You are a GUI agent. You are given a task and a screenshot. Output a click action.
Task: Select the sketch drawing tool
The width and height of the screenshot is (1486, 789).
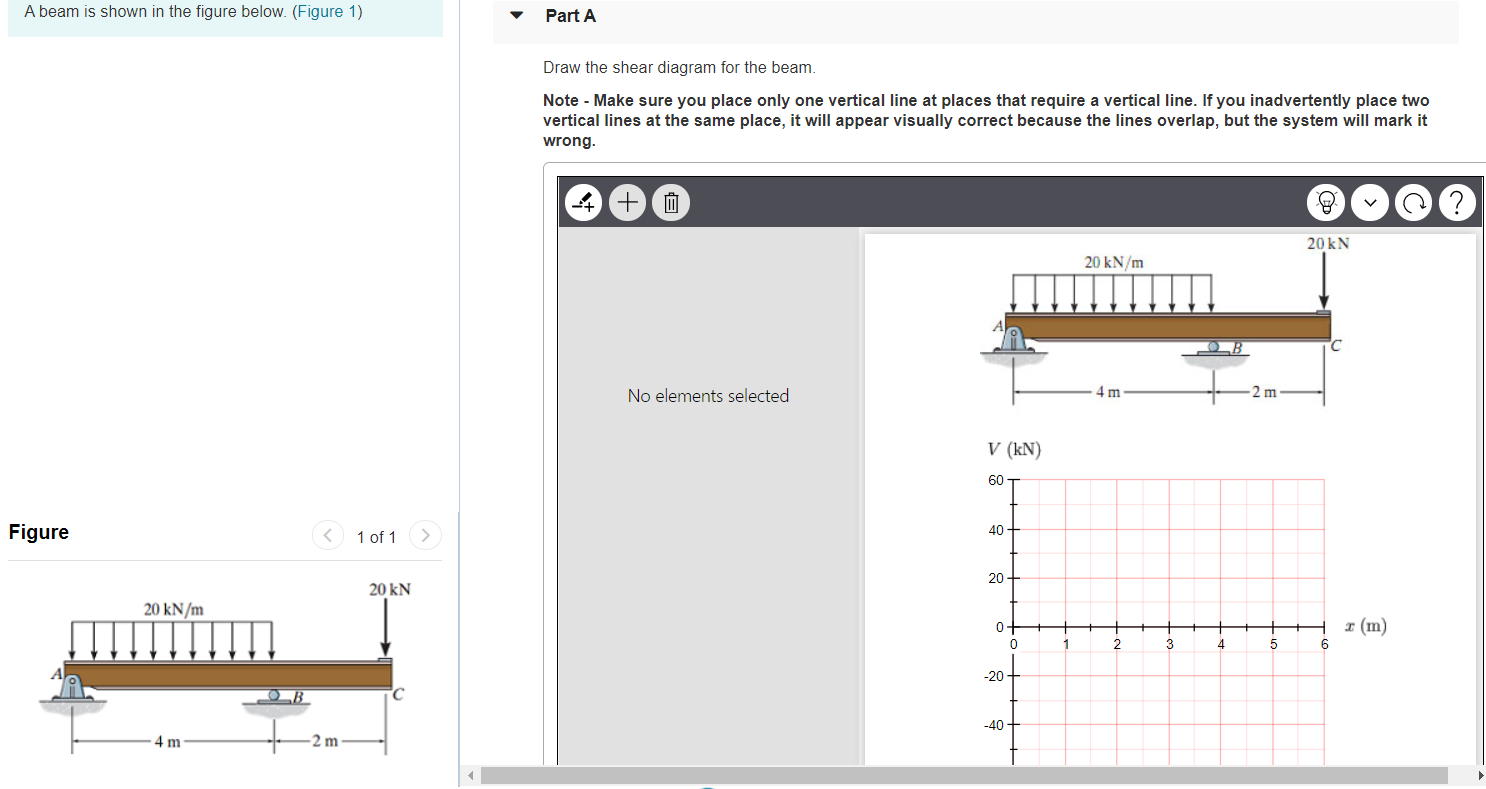click(x=583, y=202)
